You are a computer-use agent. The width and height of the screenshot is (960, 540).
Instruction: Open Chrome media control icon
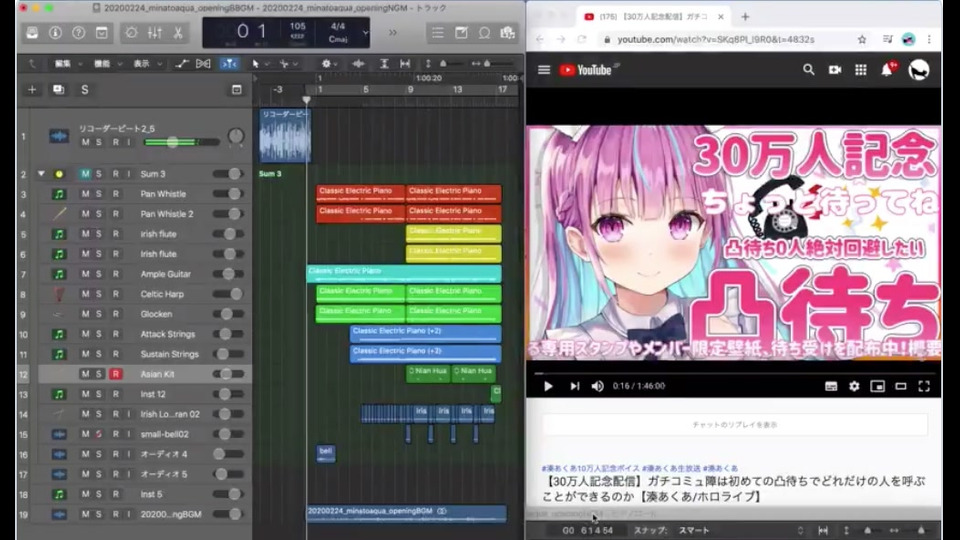point(887,39)
